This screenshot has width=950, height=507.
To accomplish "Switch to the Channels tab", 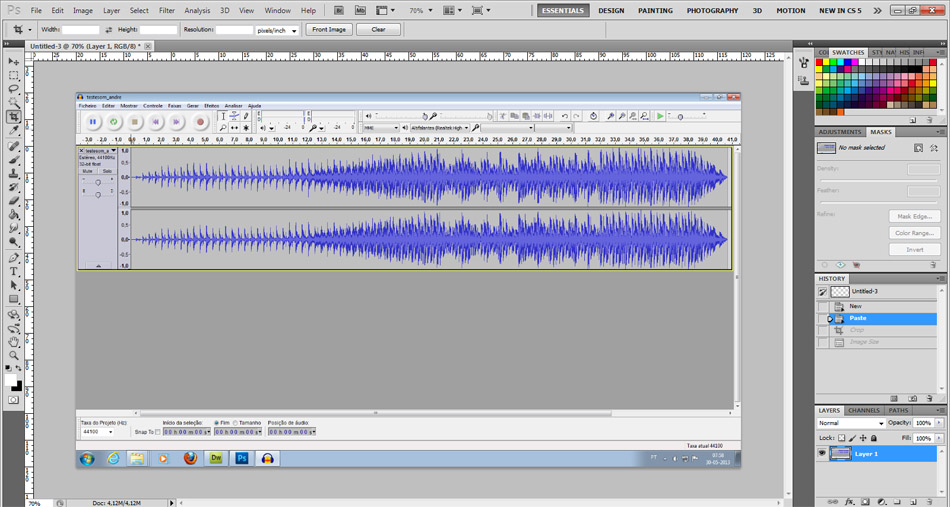I will 864,410.
